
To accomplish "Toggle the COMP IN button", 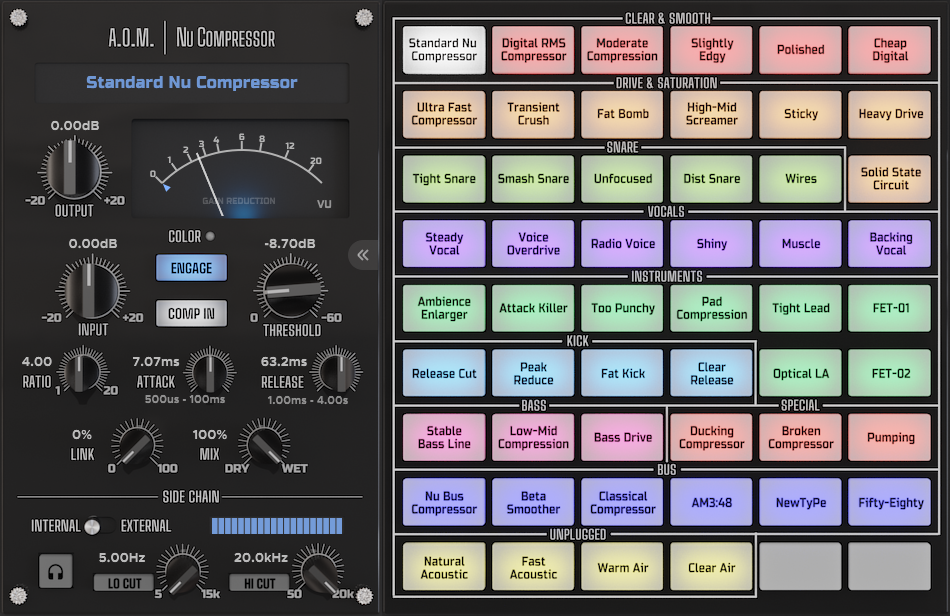I will [191, 313].
